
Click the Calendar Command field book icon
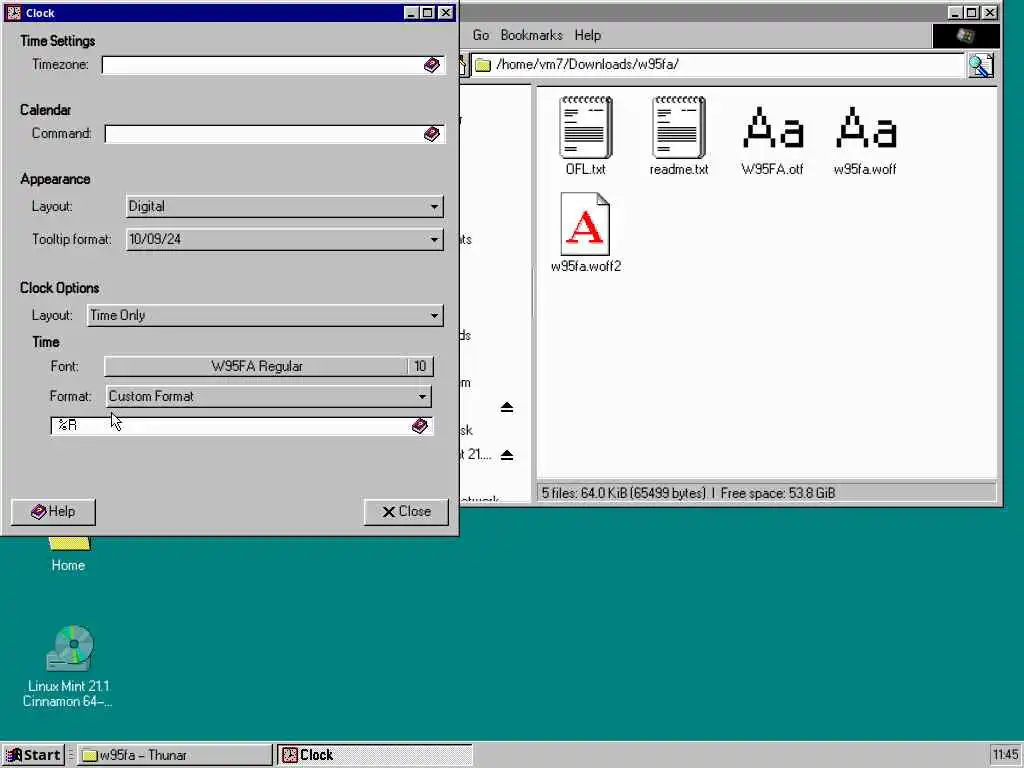432,134
